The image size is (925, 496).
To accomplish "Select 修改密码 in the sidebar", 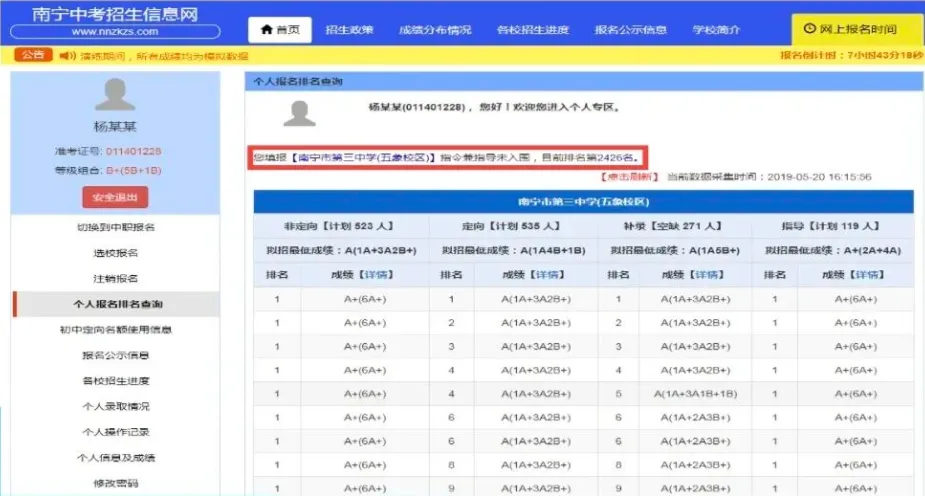I will [x=116, y=483].
